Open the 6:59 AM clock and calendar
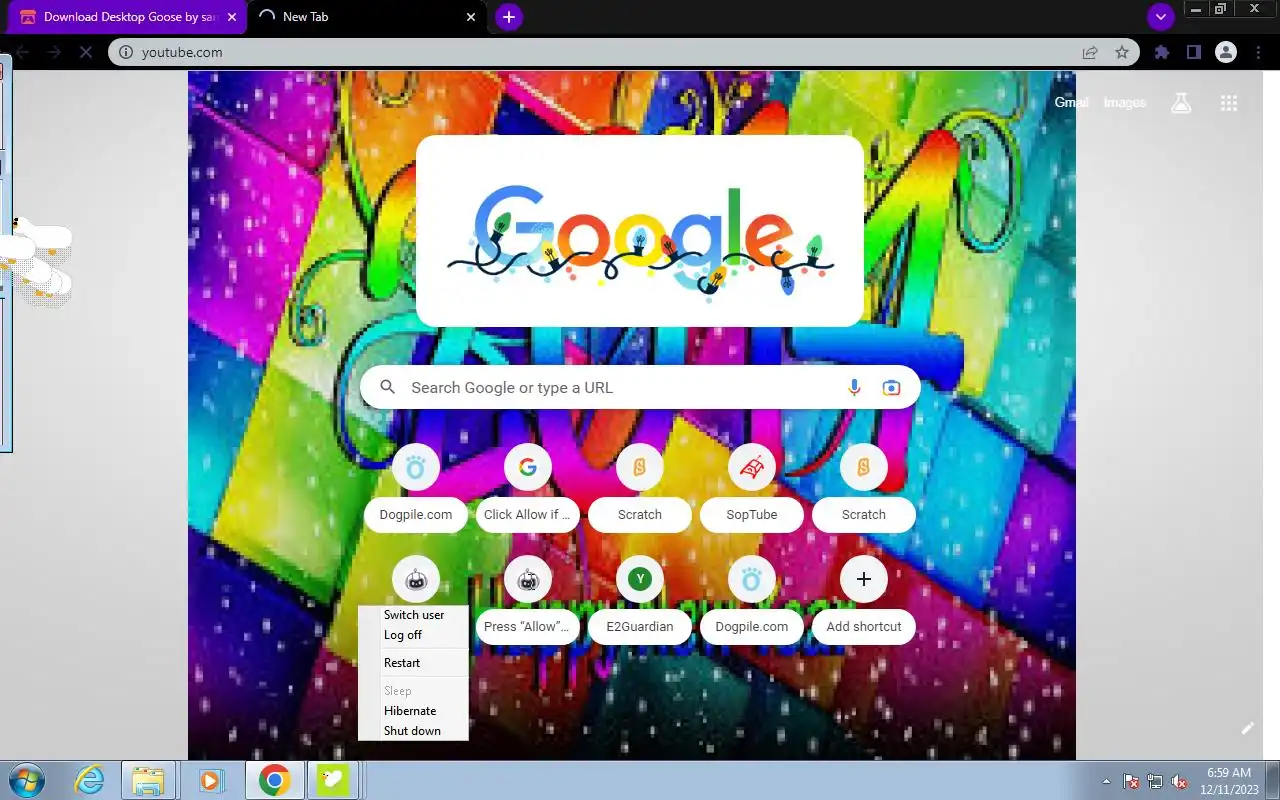This screenshot has width=1280, height=800. (x=1229, y=781)
